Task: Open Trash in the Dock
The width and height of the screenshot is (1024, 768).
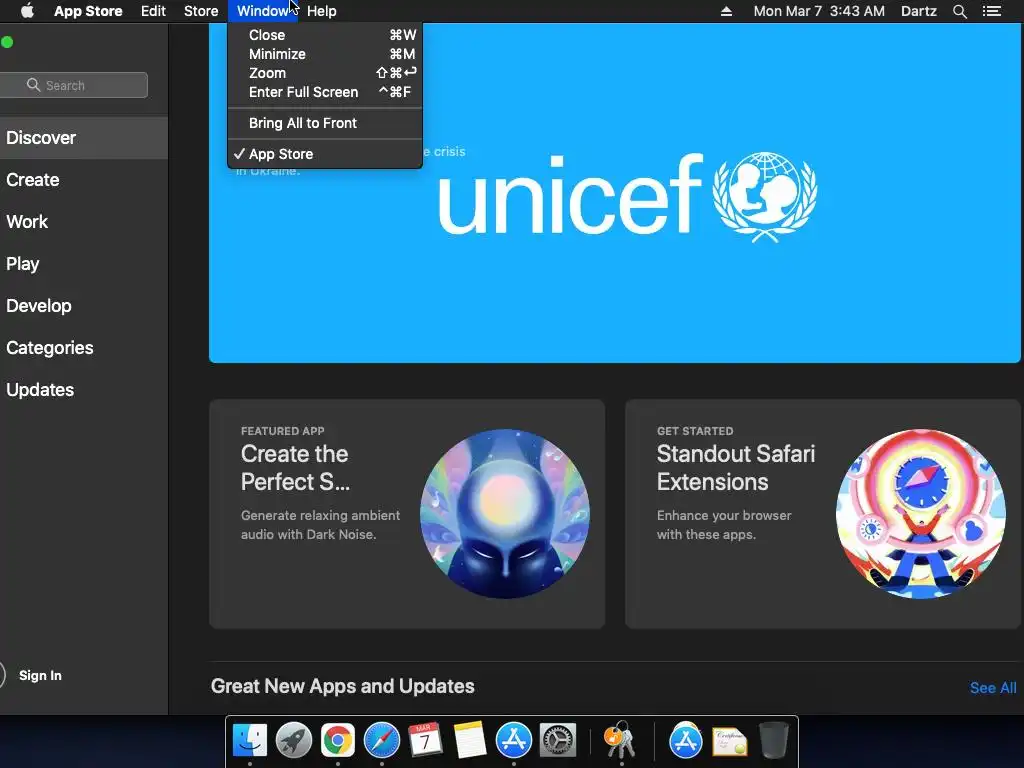Action: coord(774,740)
